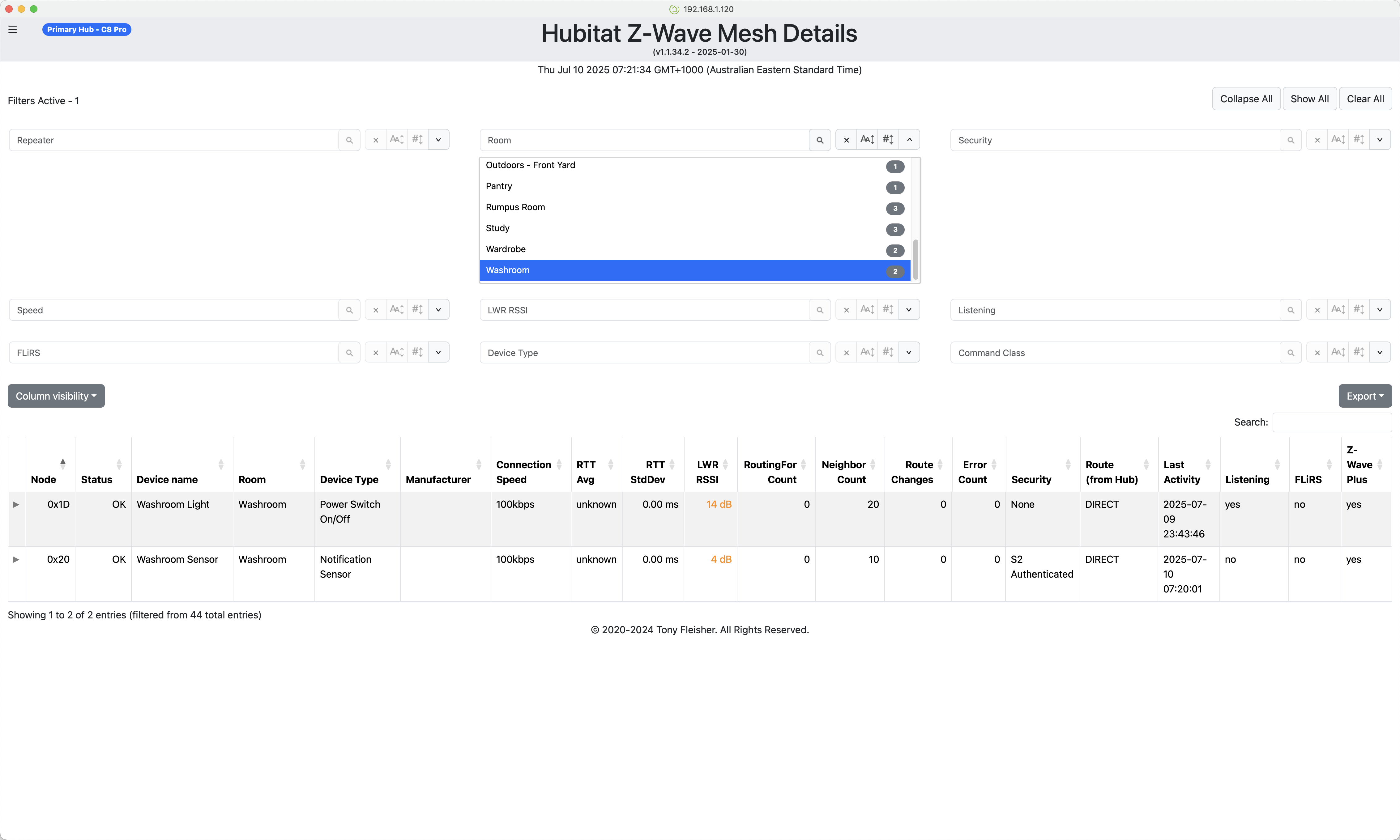Open the Listening filter dropdown
1400x840 pixels.
1380,310
